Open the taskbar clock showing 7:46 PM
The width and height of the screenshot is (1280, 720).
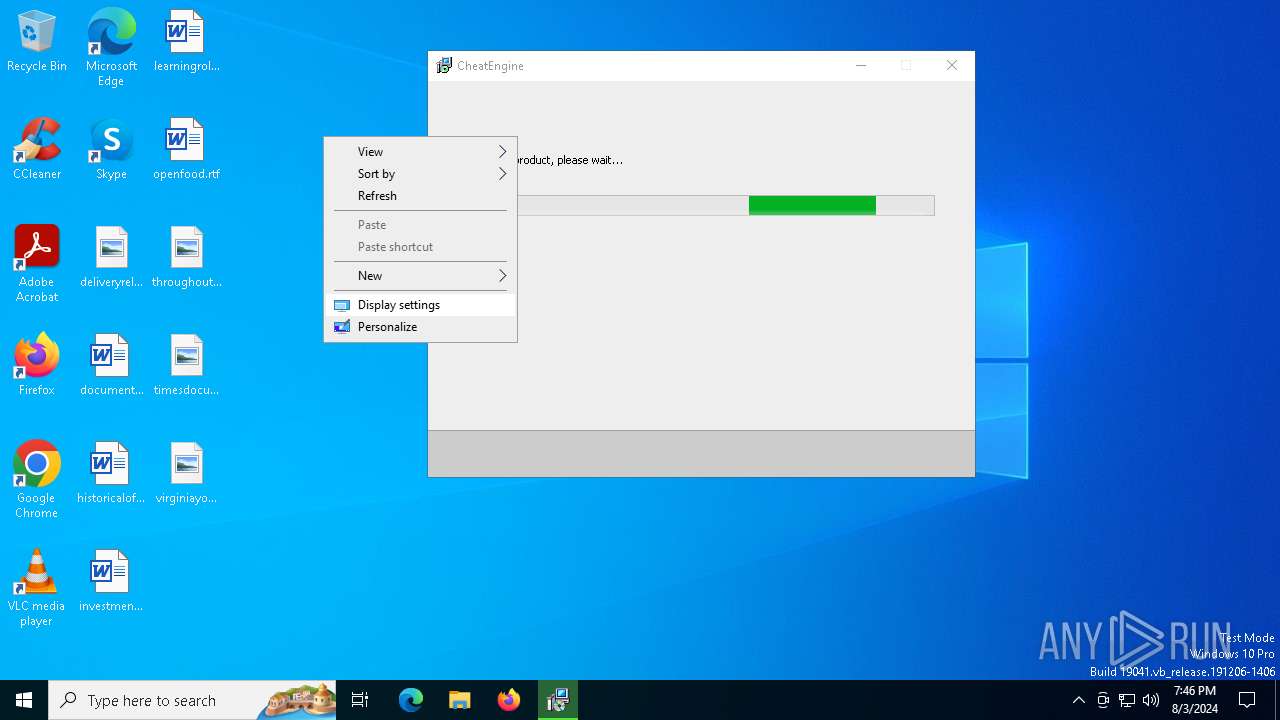1195,700
